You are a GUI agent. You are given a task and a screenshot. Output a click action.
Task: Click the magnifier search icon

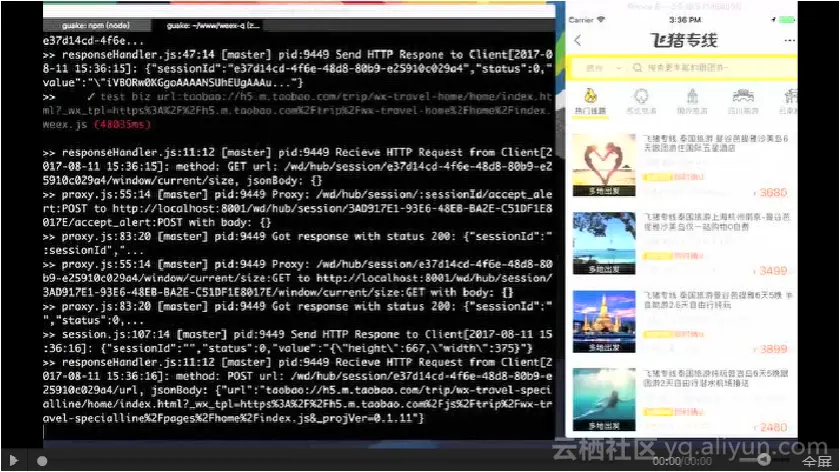point(637,68)
